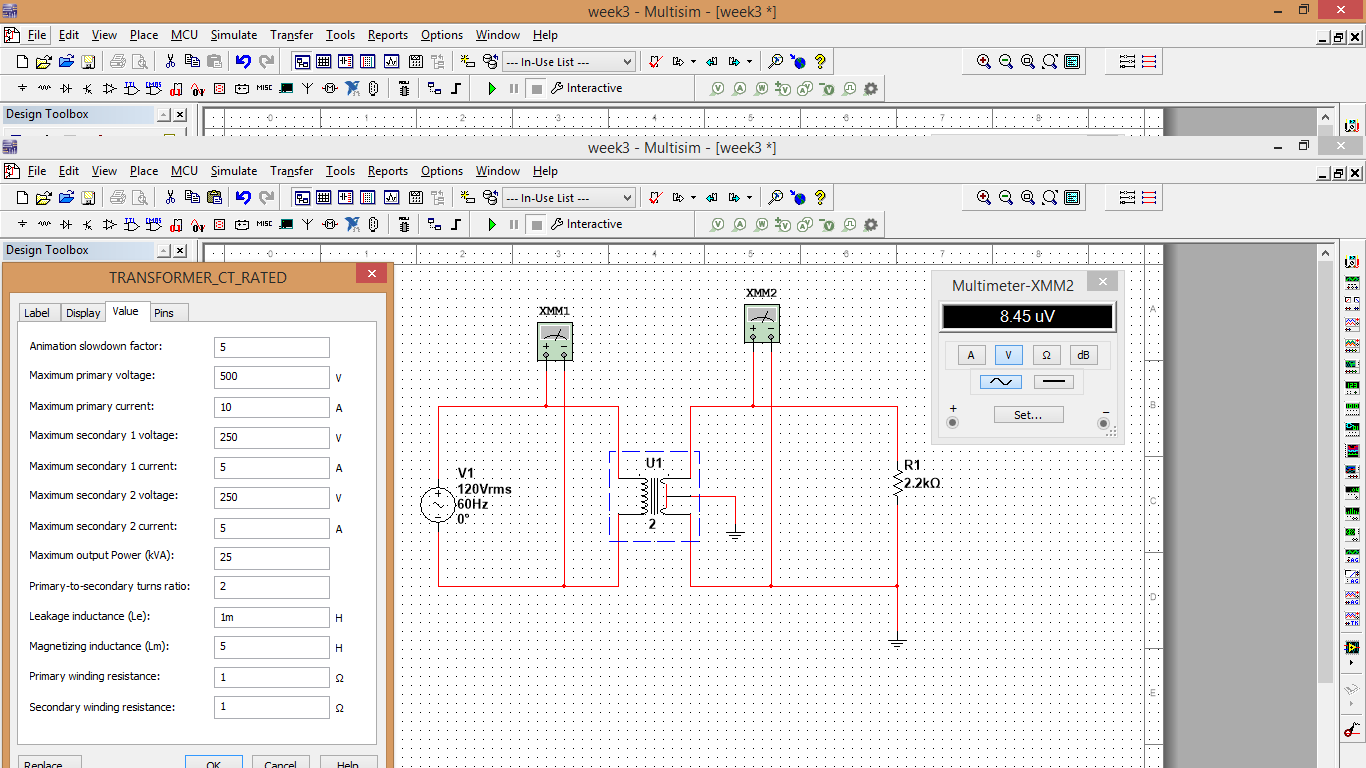Open the CMOS component group in the front toolbar
Viewport: 1366px width, 768px height.
point(154,224)
